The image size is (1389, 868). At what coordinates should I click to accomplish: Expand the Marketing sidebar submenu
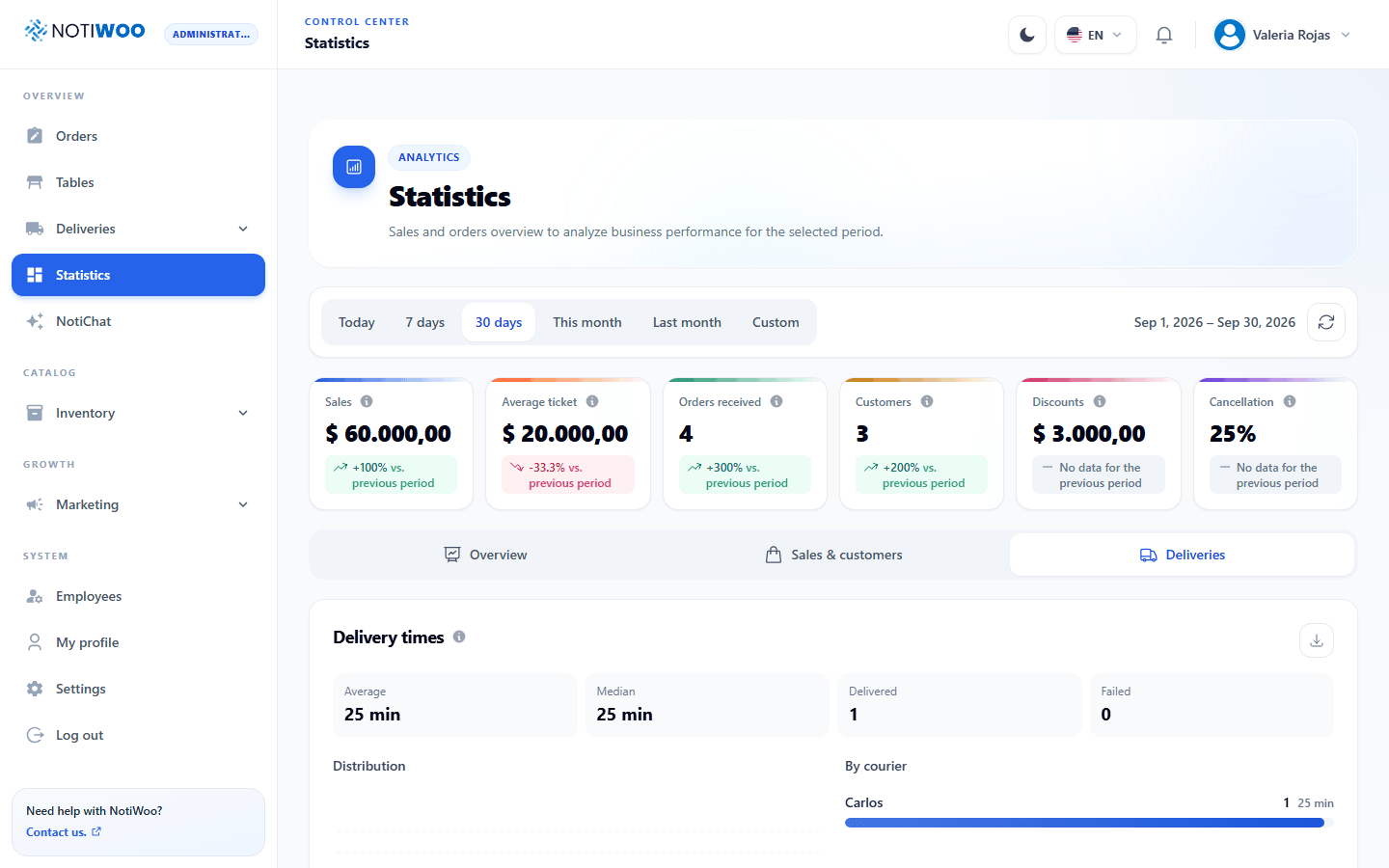point(138,504)
